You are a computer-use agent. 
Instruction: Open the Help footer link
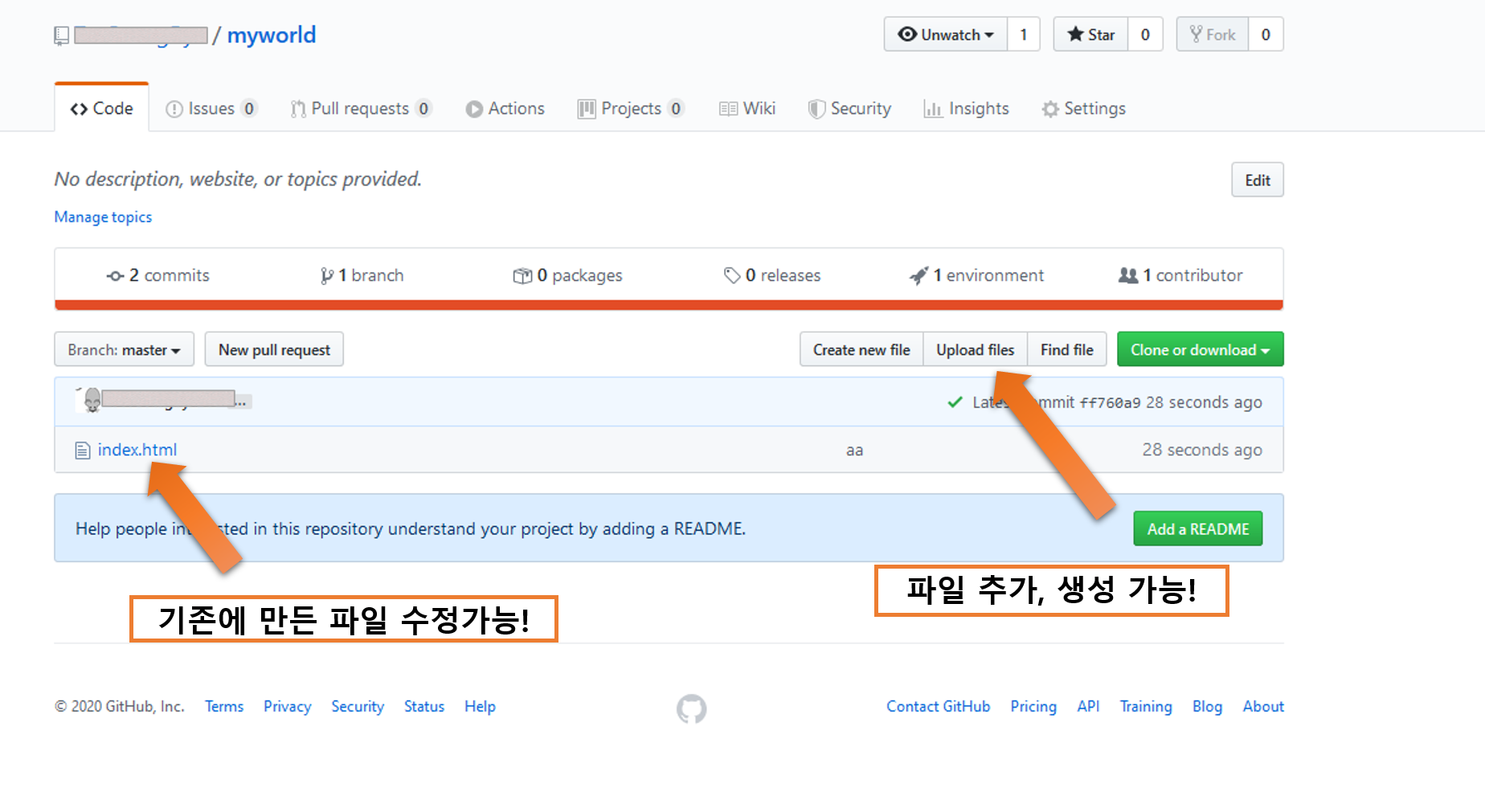[480, 706]
